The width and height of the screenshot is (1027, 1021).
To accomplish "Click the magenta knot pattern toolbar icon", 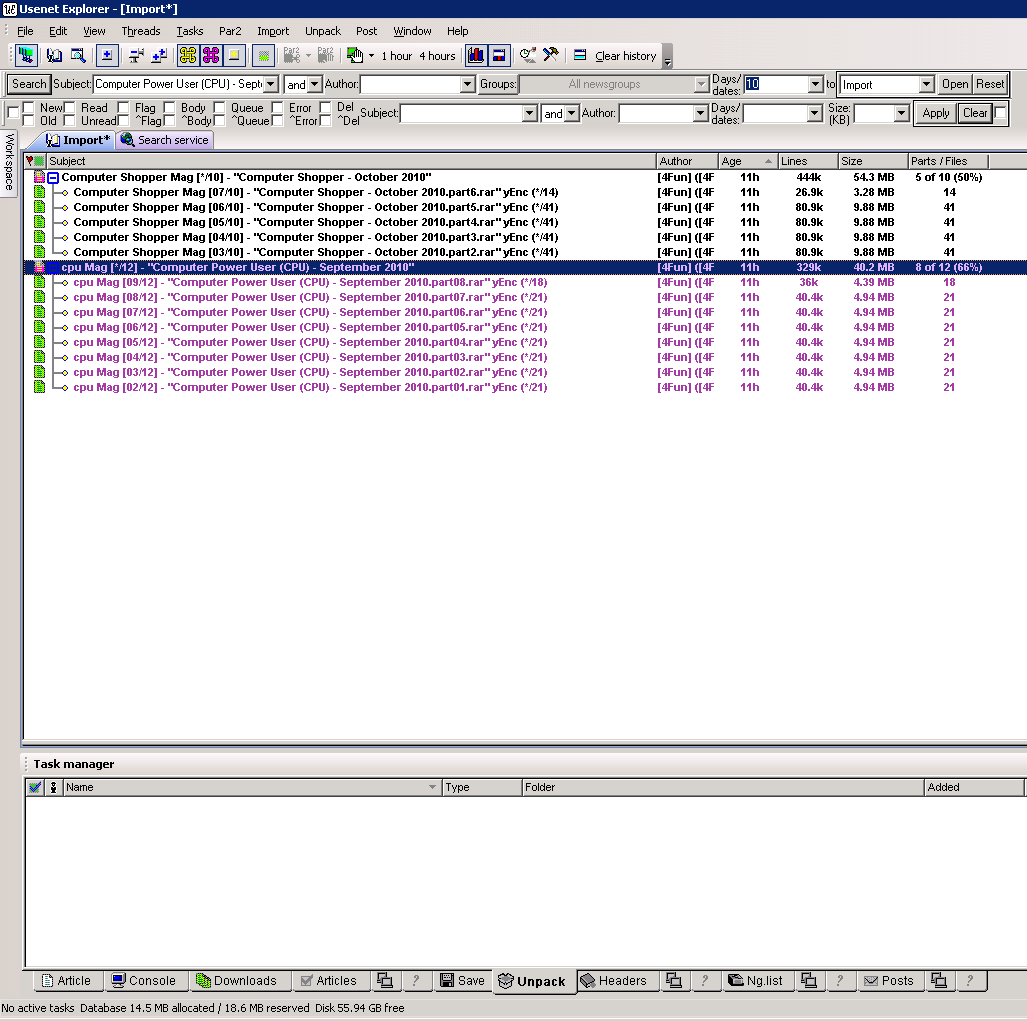I will (211, 55).
